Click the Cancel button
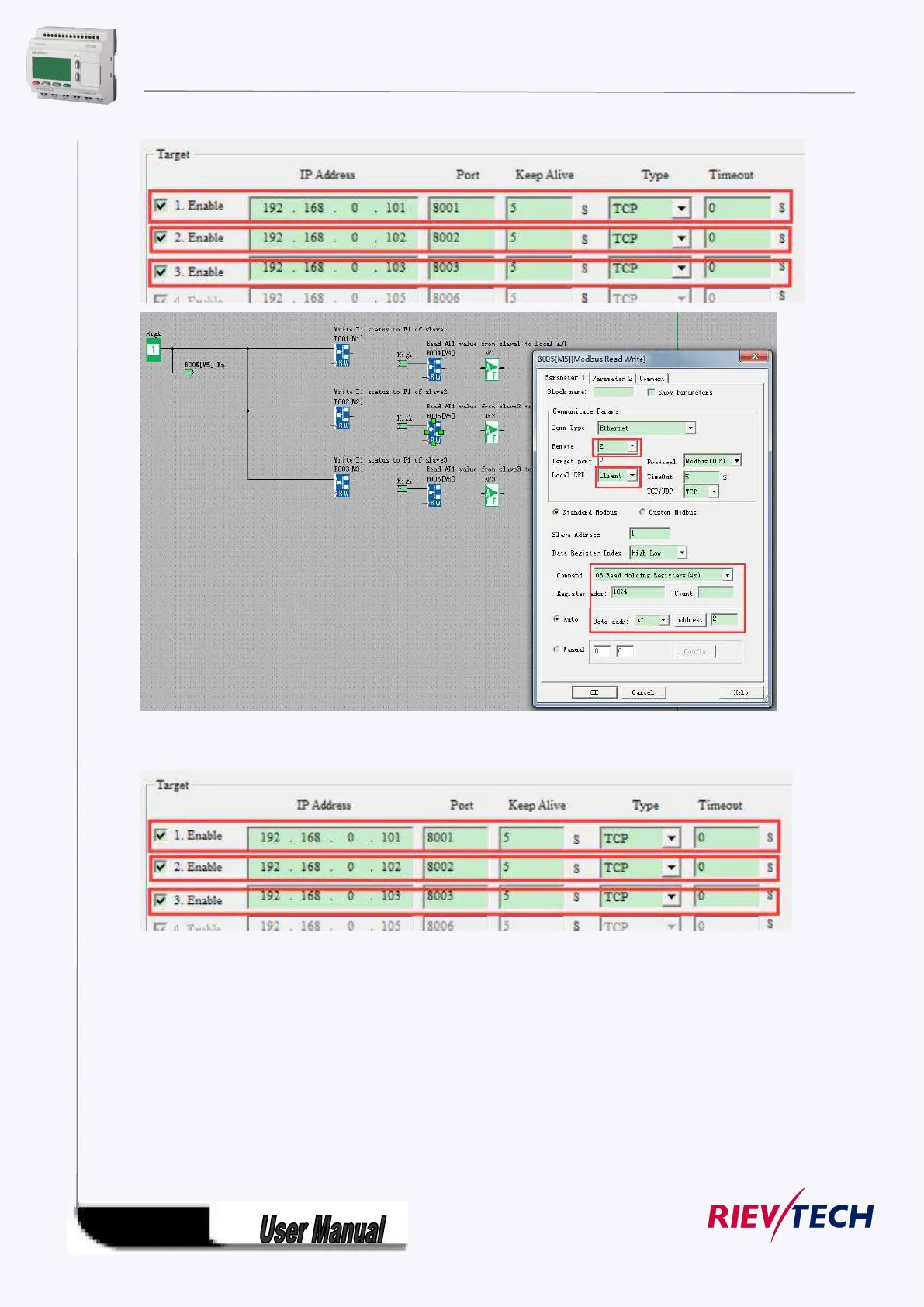The image size is (924, 1307). pyautogui.click(x=643, y=692)
